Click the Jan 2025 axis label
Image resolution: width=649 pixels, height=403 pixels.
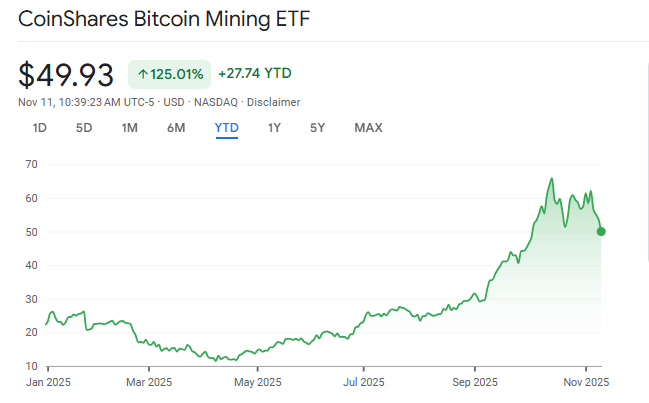46,381
